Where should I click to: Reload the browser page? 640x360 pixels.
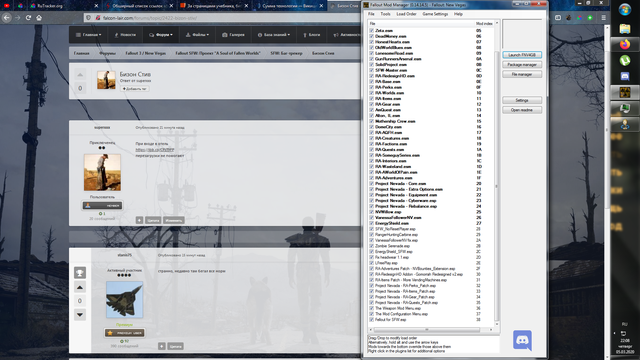28,18
